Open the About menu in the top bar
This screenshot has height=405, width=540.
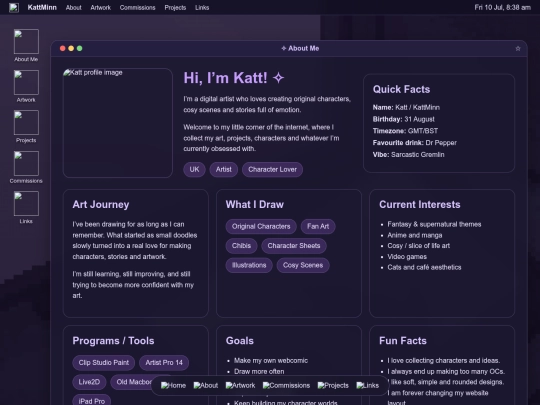pyautogui.click(x=74, y=8)
